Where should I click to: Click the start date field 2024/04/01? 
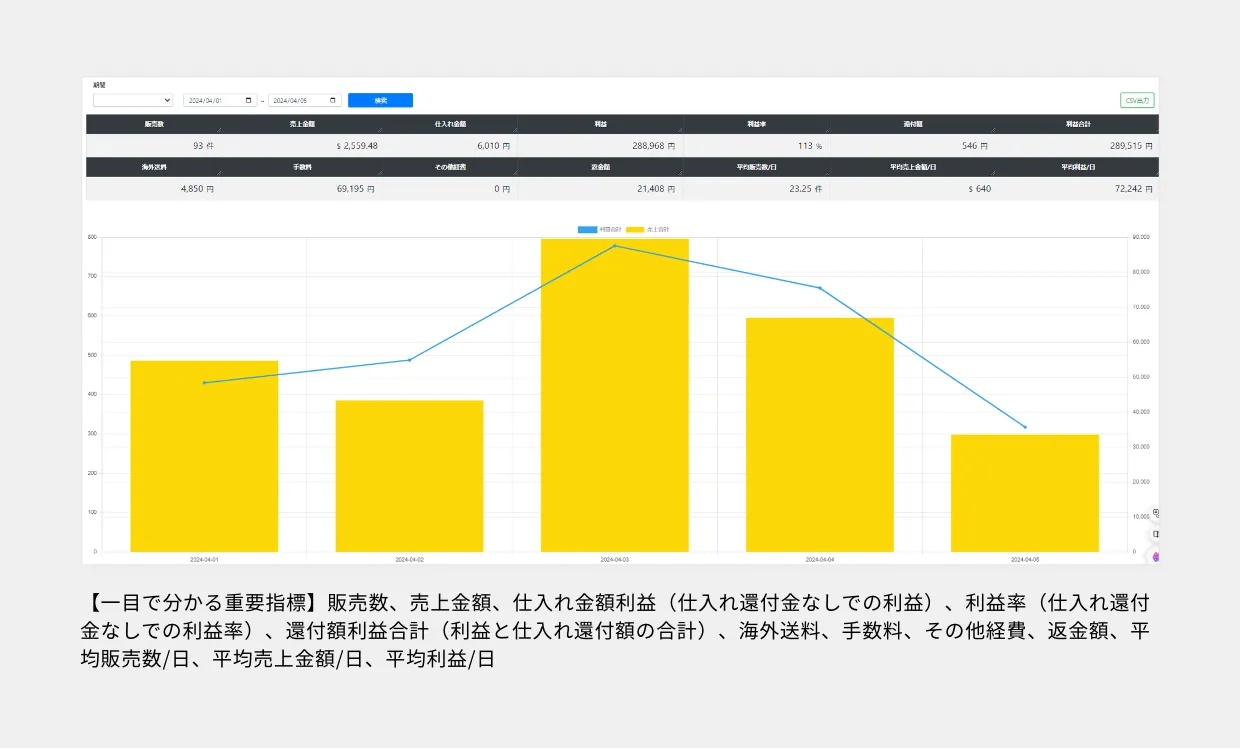point(210,101)
